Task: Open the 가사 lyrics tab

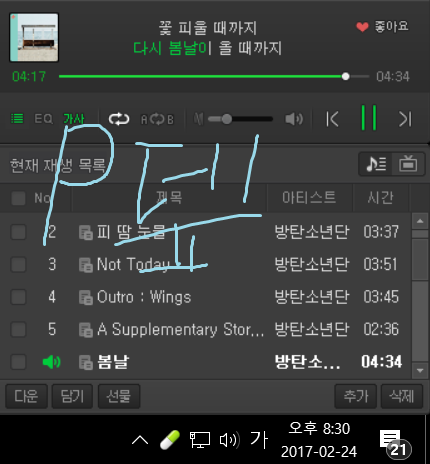Action: pos(74,119)
